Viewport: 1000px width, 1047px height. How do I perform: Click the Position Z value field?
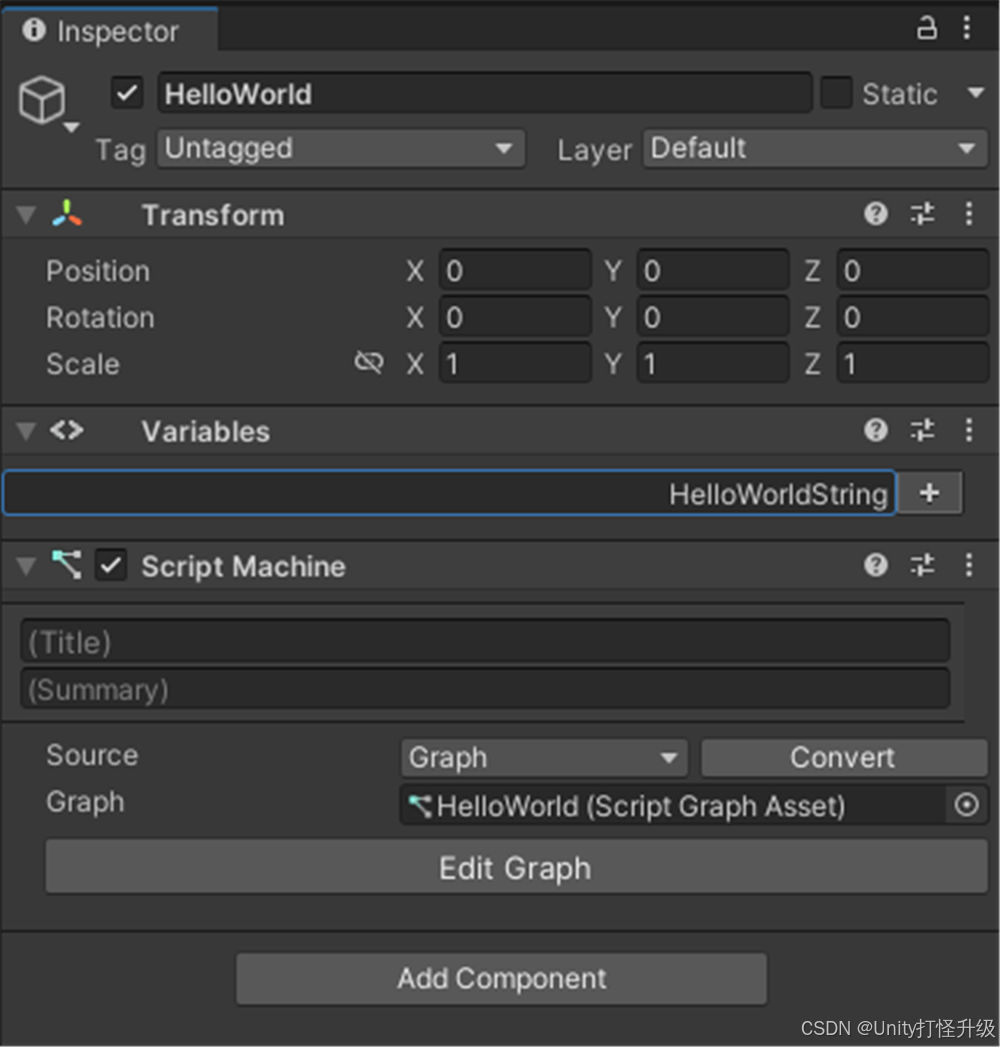913,270
